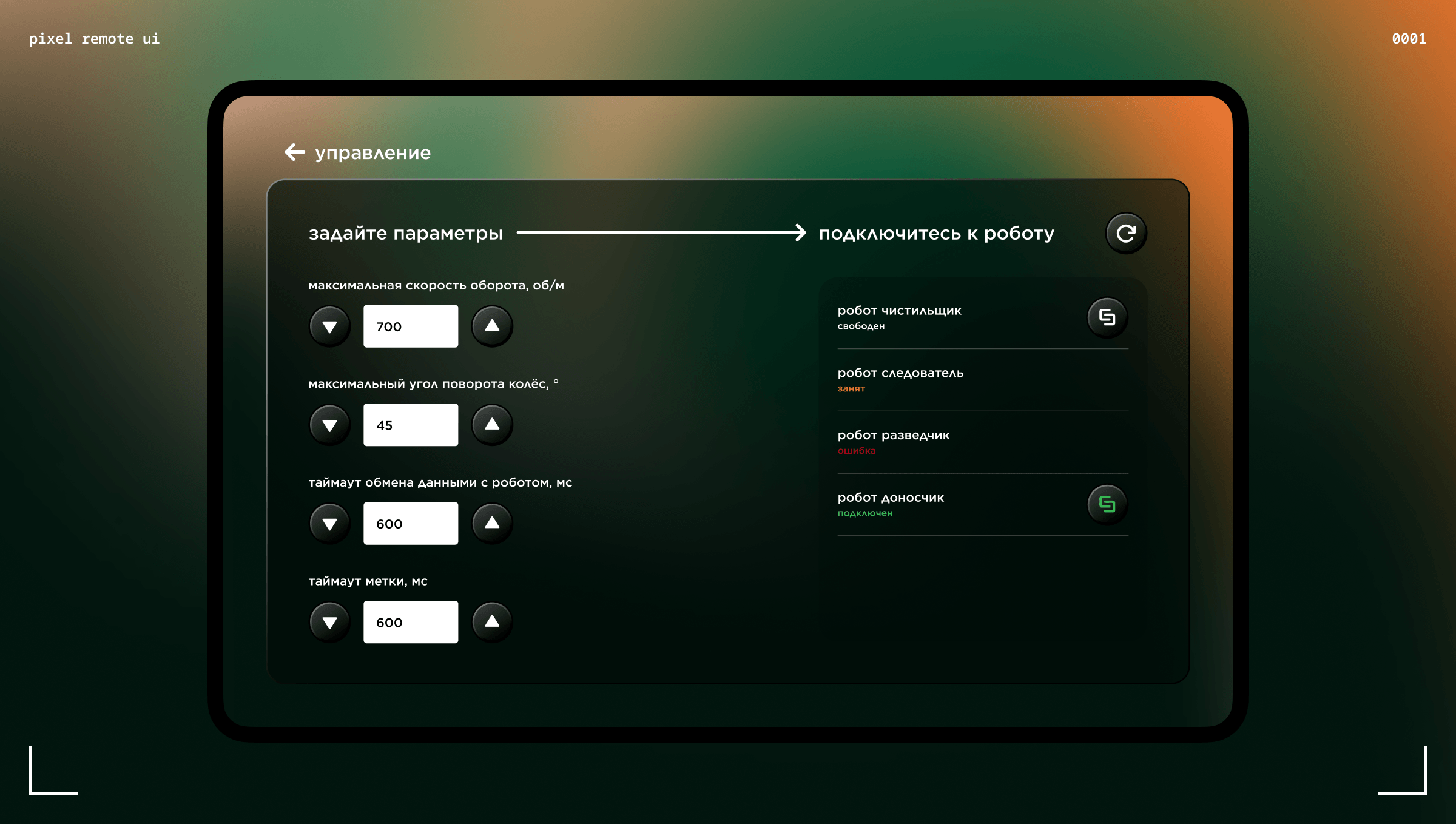Click connect icon for робот чистильщик
Screen dimensions: 1456x824
coord(1107,317)
